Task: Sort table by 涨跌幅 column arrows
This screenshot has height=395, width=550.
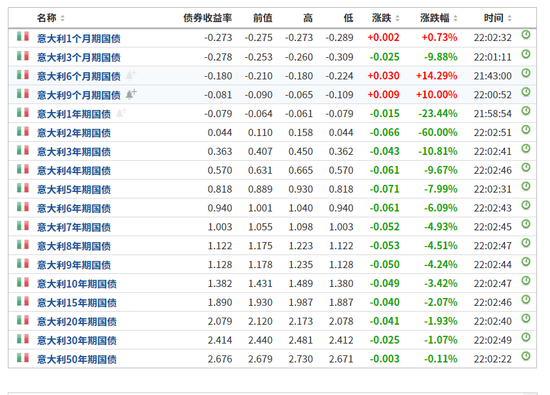Action: click(455, 18)
